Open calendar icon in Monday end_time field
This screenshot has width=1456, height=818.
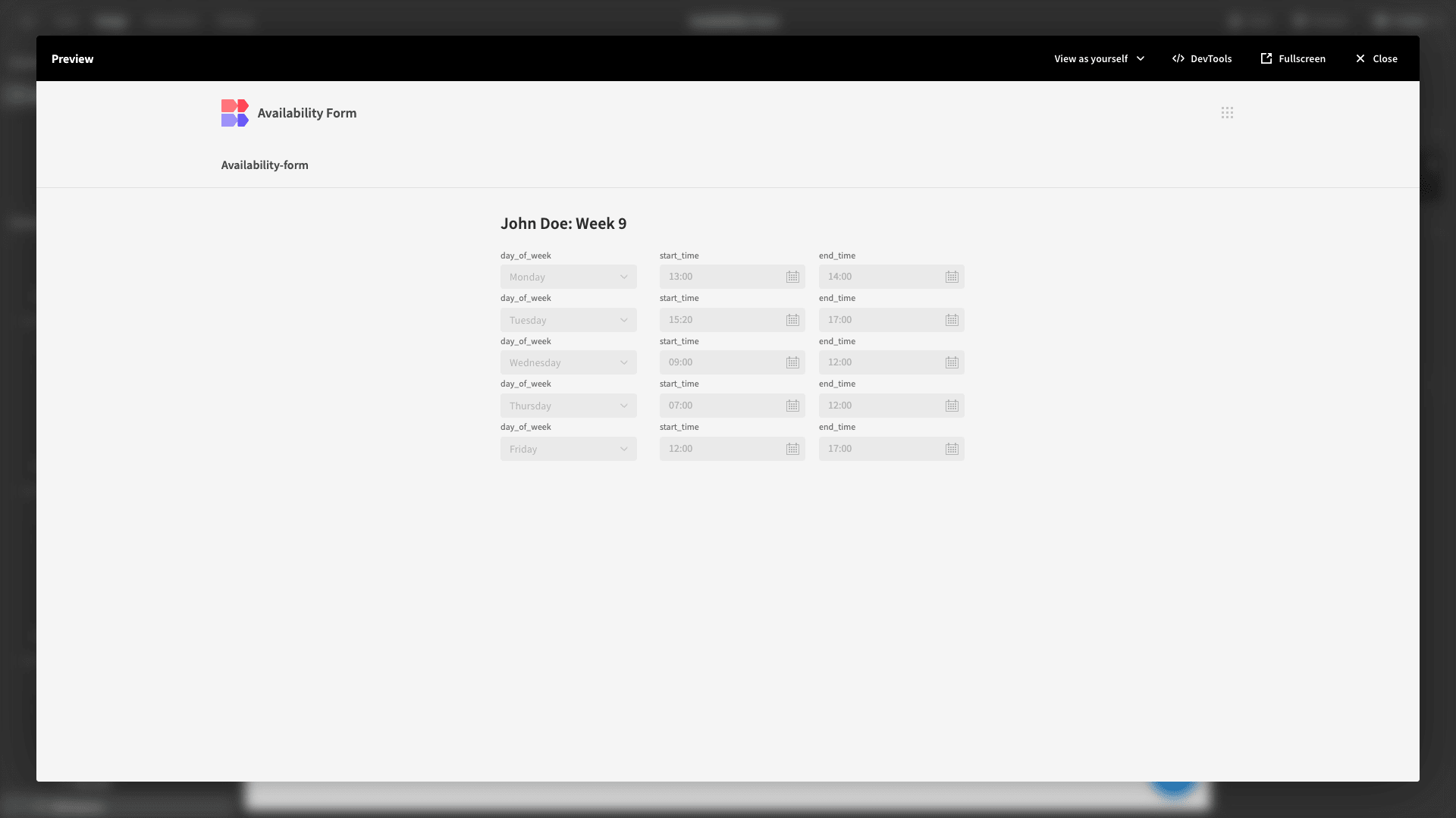(x=952, y=277)
